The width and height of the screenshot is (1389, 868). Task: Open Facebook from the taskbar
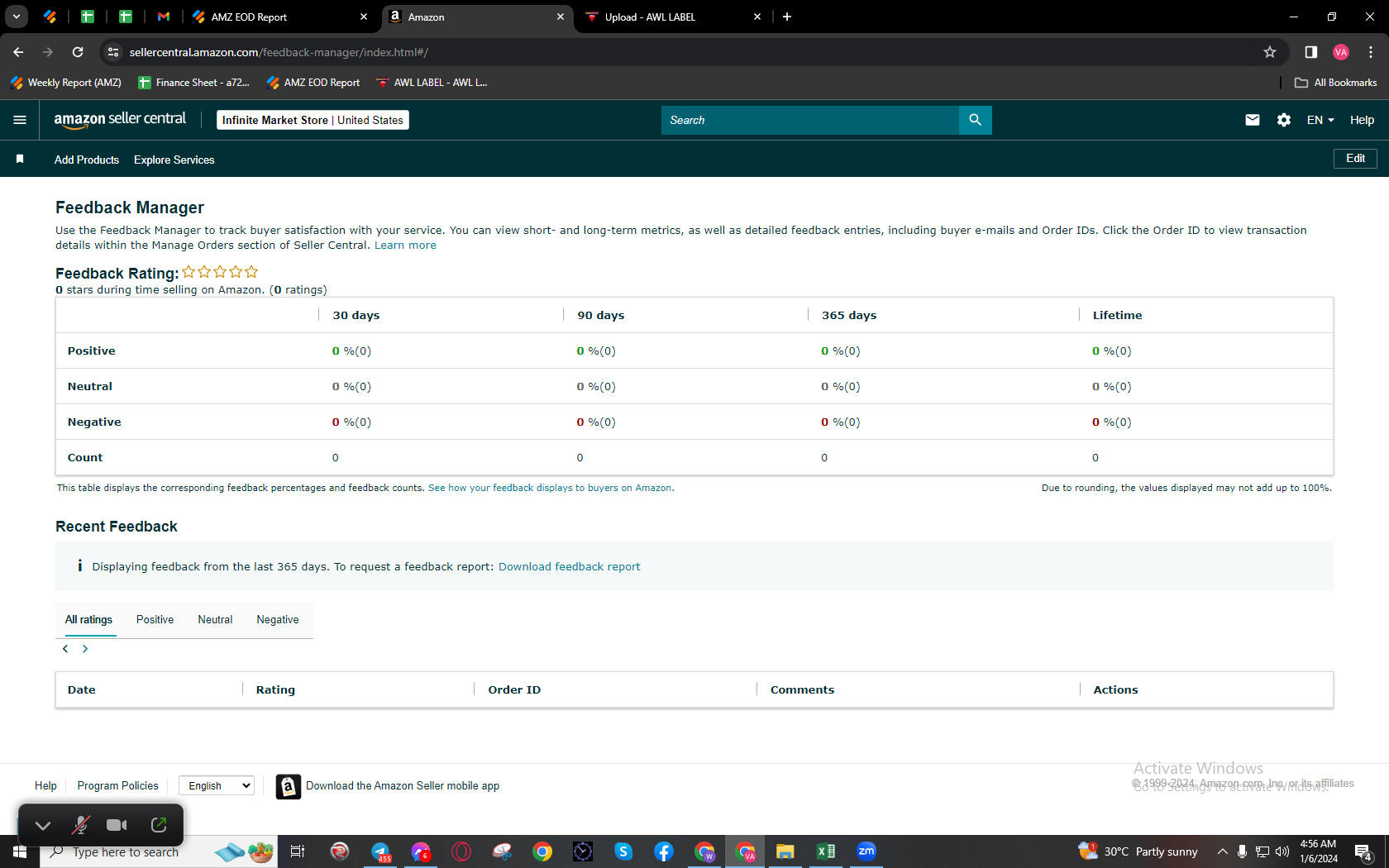(664, 851)
